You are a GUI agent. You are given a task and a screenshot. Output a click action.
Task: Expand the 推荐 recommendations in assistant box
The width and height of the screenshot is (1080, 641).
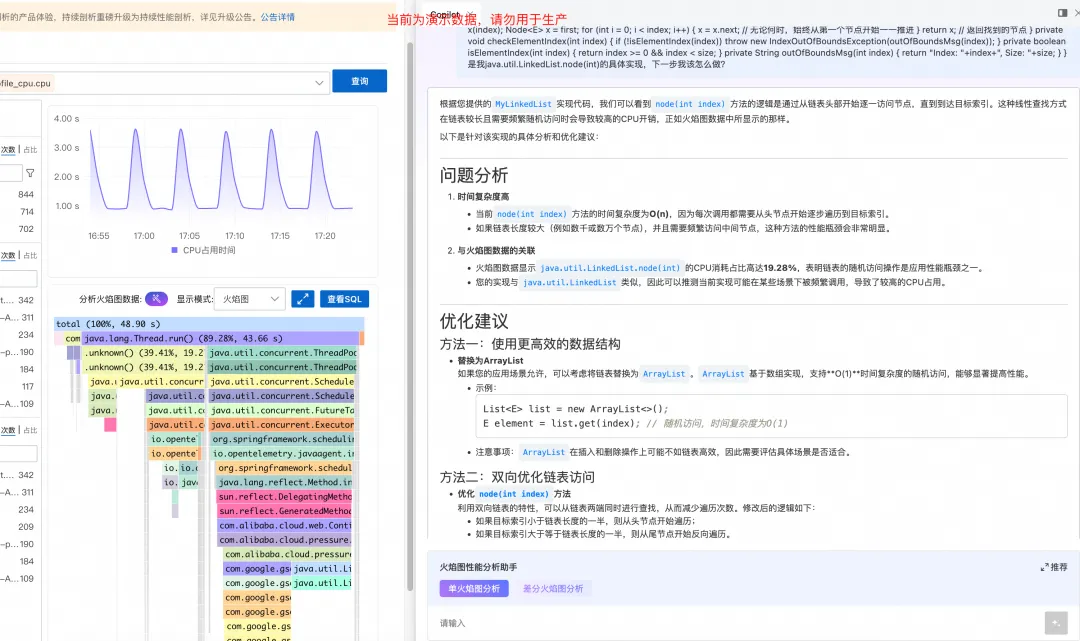pos(1054,567)
